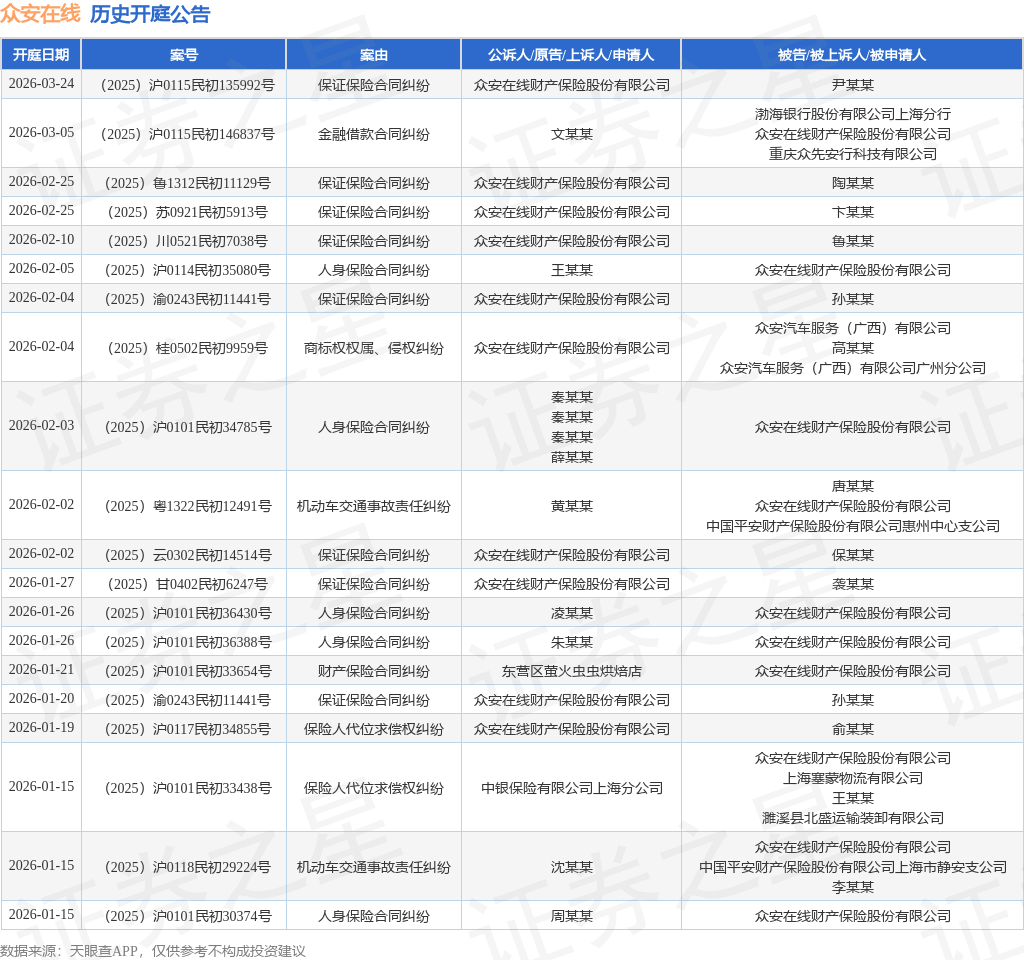Click defendant 裘某某
This screenshot has width=1024, height=960.
(852, 584)
